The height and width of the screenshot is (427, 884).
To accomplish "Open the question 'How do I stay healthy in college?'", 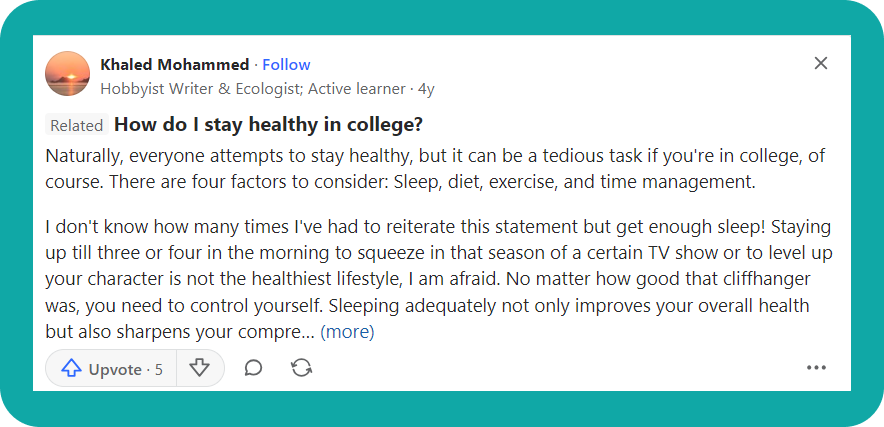I will pyautogui.click(x=268, y=125).
